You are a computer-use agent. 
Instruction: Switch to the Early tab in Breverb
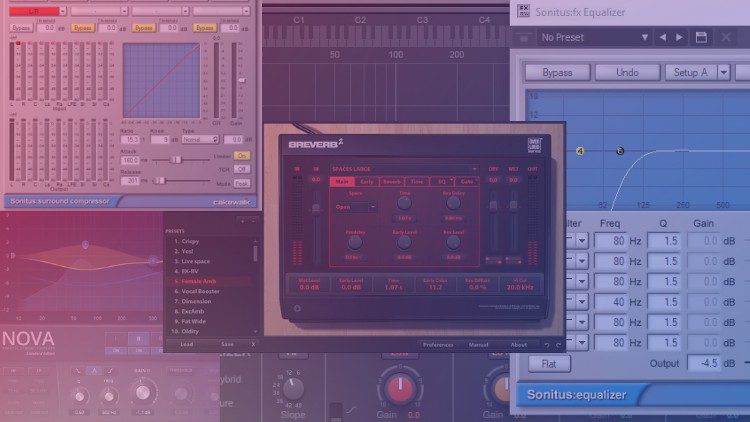[x=366, y=181]
